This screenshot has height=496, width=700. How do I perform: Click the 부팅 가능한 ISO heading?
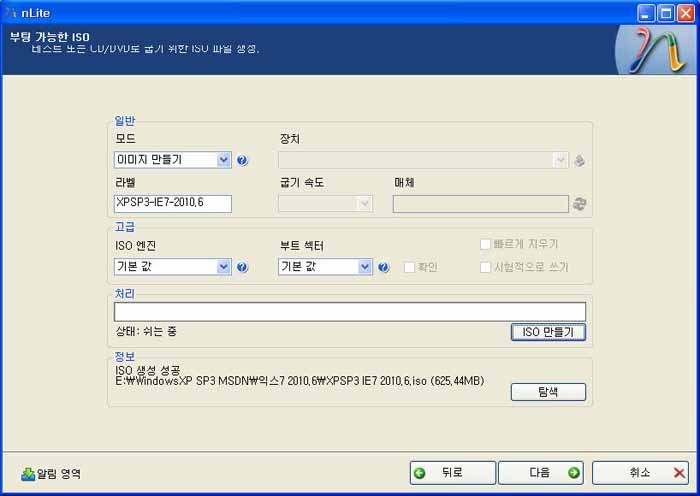[50, 37]
